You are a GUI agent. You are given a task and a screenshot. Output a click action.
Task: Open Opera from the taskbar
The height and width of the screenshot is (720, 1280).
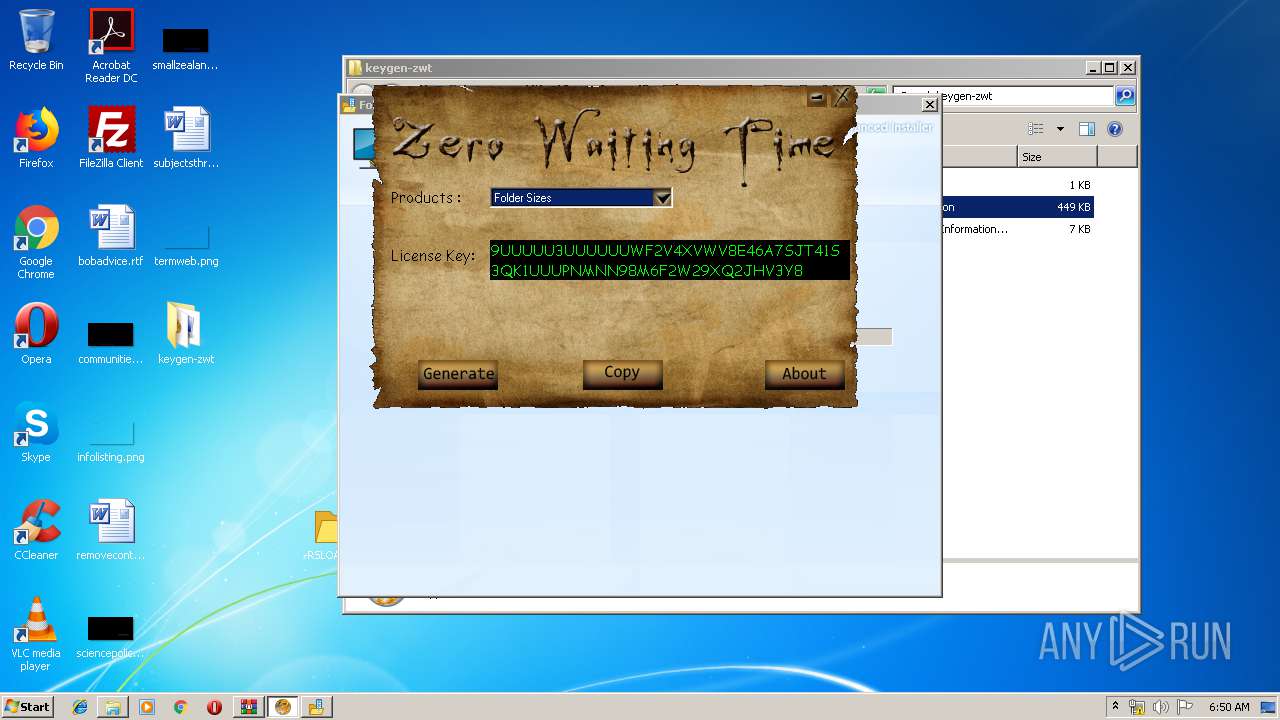tap(214, 707)
